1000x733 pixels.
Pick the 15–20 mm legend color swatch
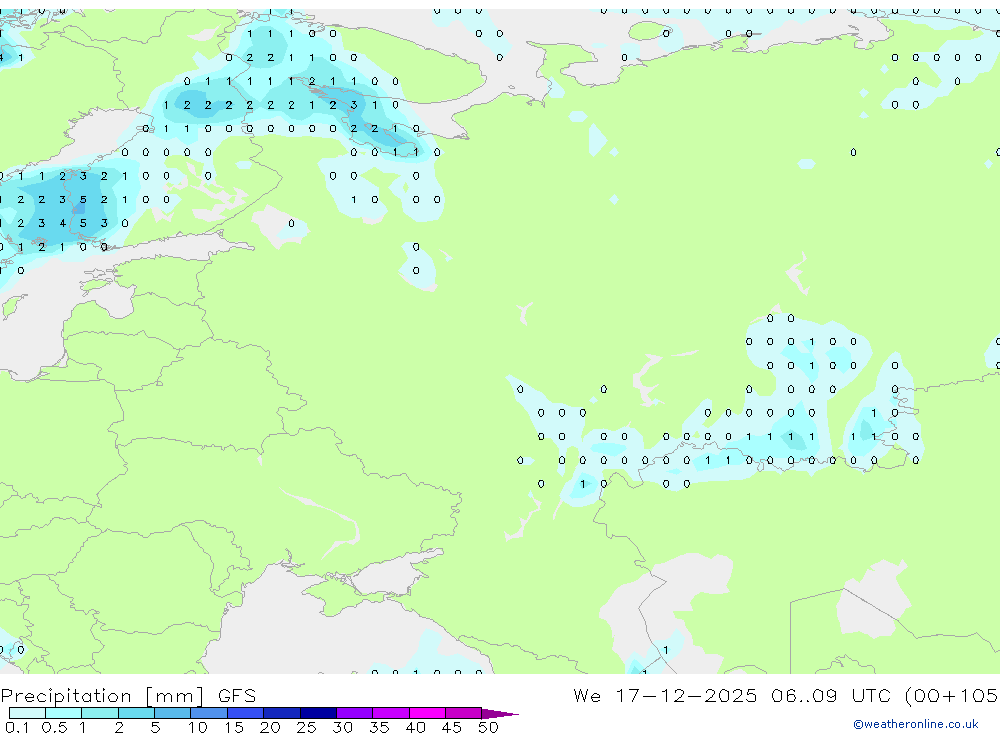[246, 713]
